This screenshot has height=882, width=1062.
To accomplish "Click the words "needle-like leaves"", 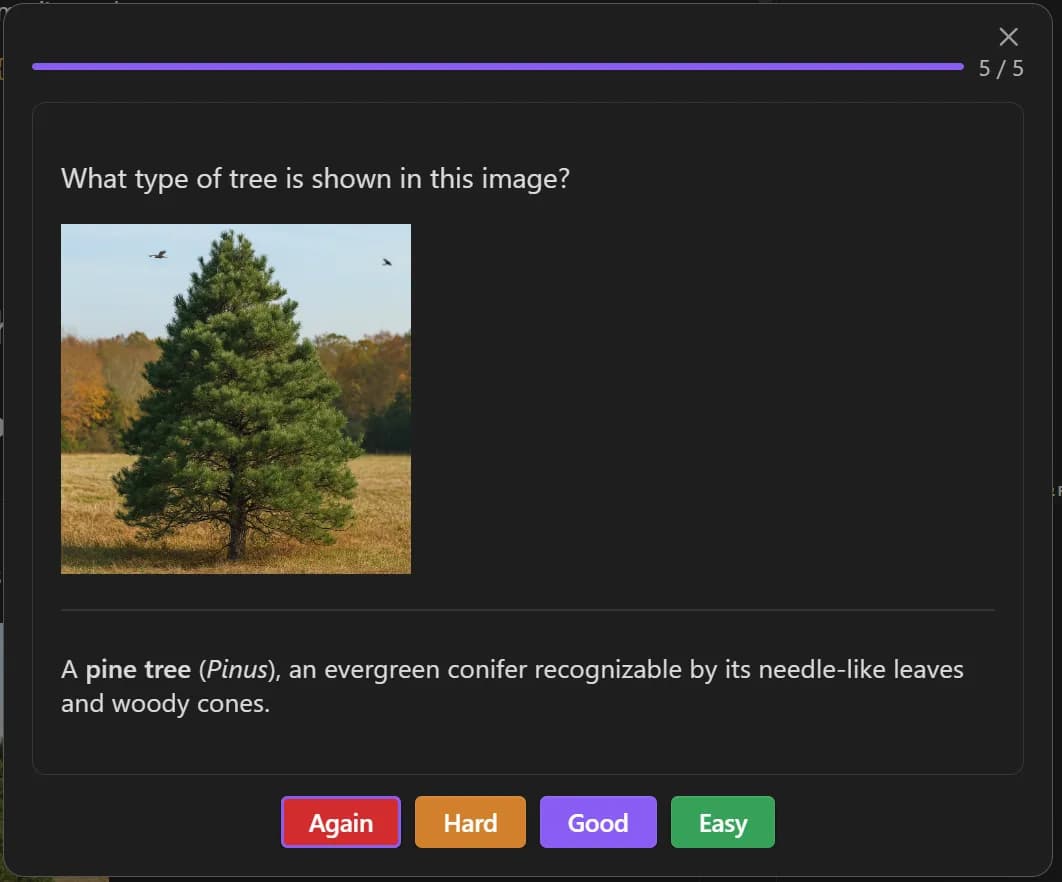I will pyautogui.click(x=861, y=670).
